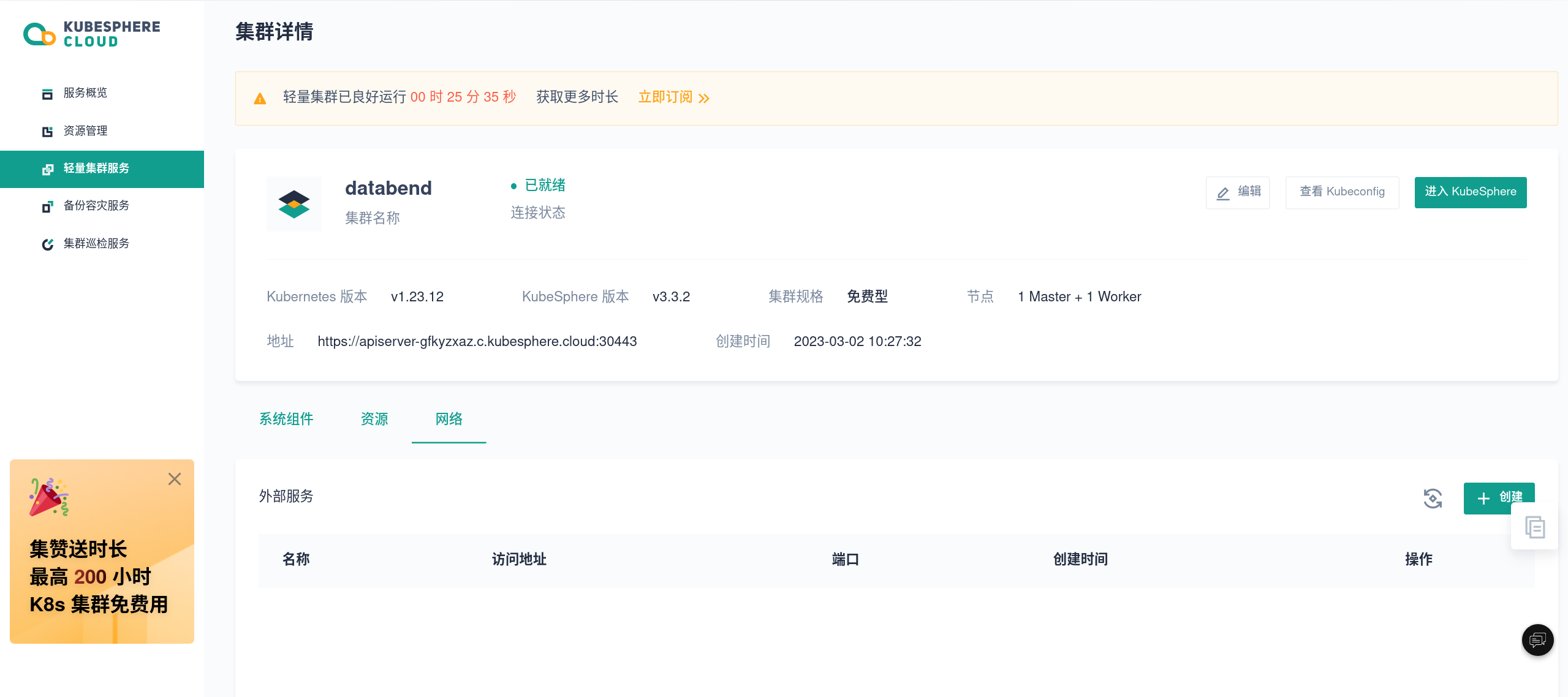Screen dimensions: 1568x697
Task: Click the refresh icon for external services
Action: click(1433, 499)
